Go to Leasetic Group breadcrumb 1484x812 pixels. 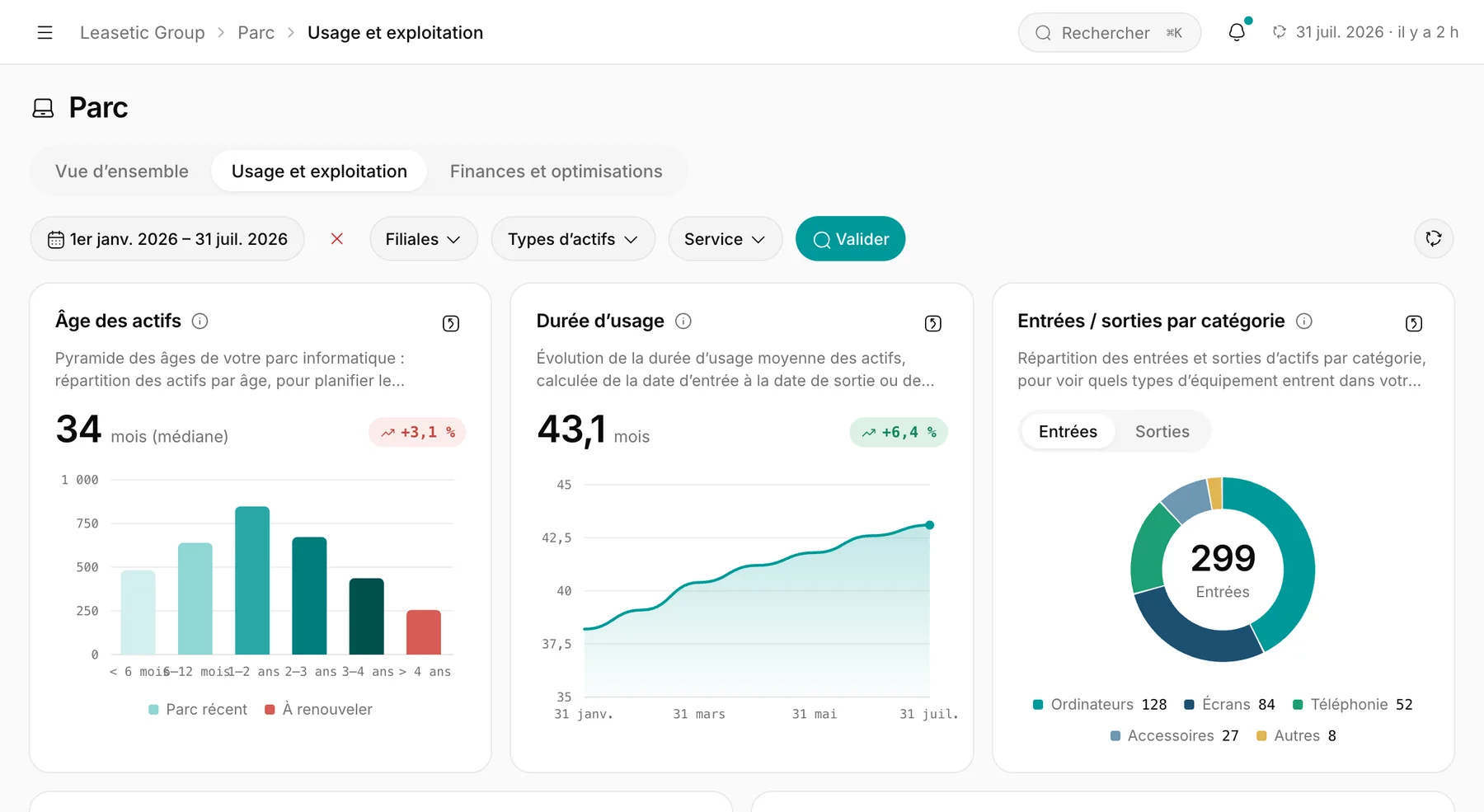142,33
